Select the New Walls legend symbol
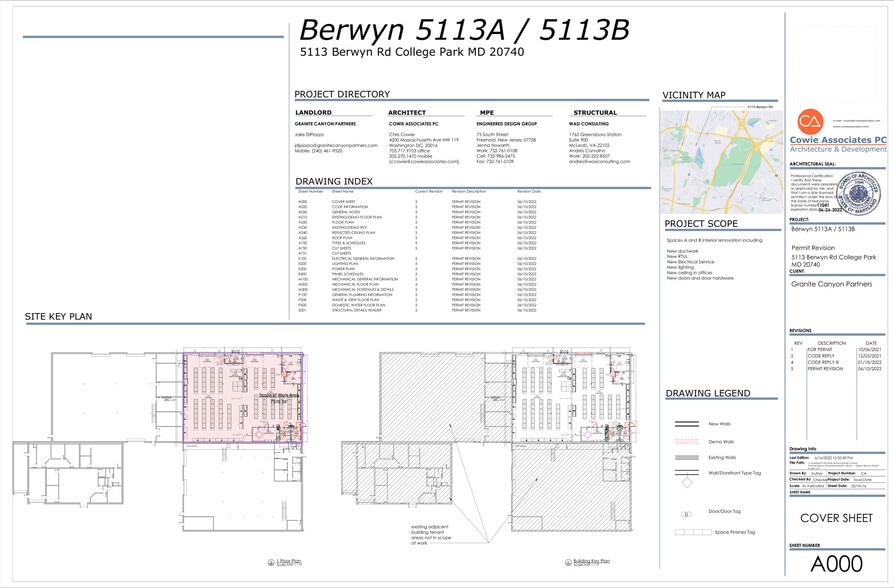 [687, 423]
